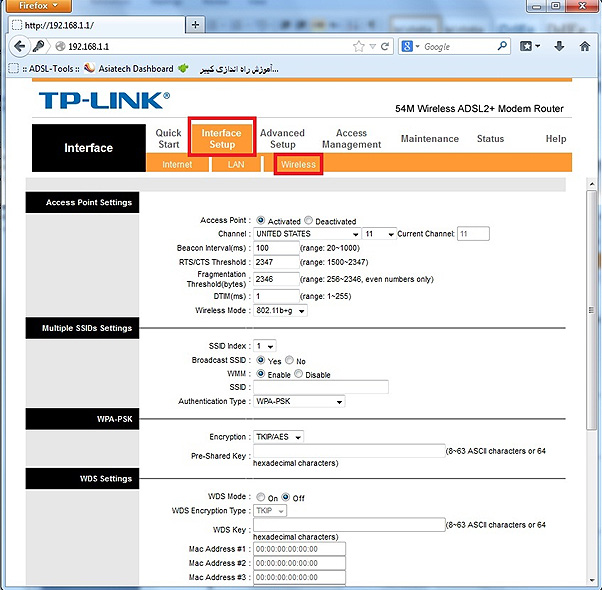Click the Mac Address #2 field

point(299,563)
